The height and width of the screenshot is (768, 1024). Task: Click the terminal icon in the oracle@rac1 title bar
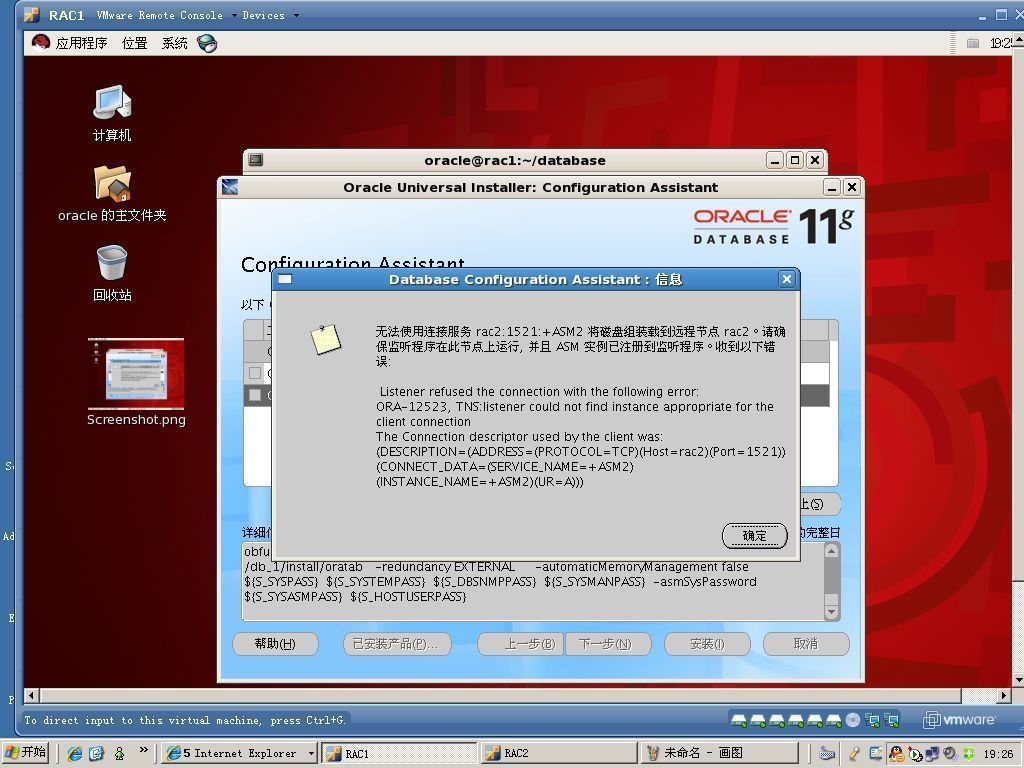[256, 160]
